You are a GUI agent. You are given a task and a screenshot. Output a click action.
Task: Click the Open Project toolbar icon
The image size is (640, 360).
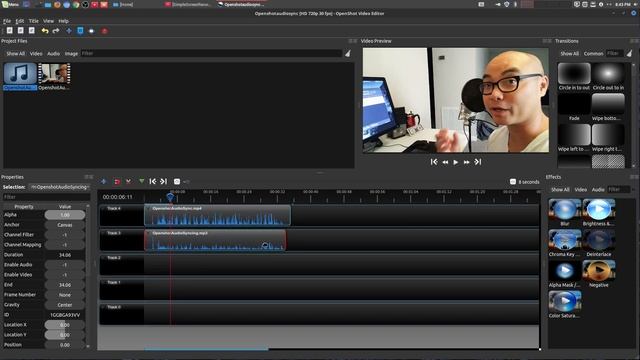[x=20, y=31]
